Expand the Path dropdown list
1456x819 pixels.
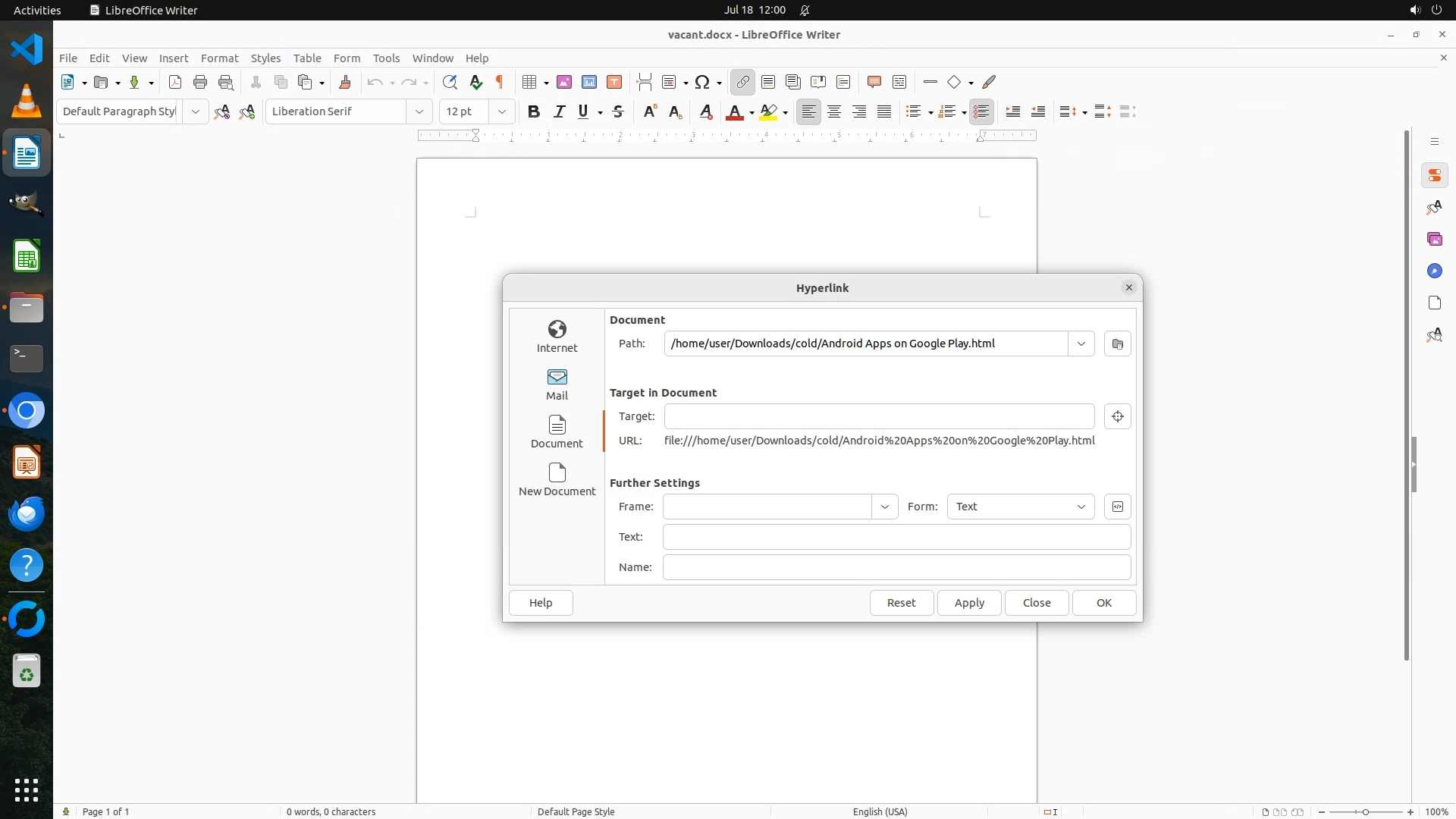tap(1081, 344)
